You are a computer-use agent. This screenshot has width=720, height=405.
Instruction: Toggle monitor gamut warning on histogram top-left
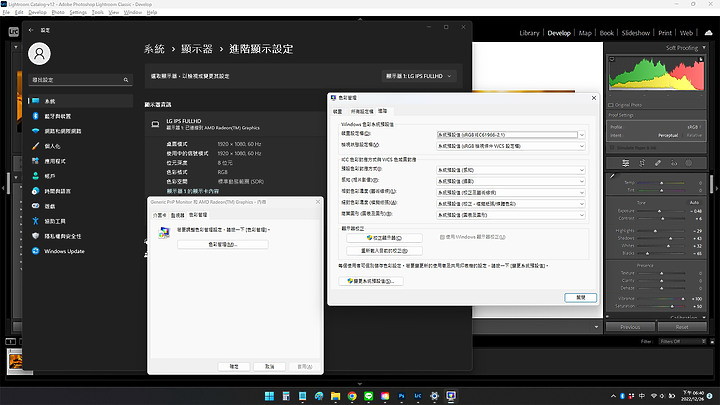[x=612, y=59]
